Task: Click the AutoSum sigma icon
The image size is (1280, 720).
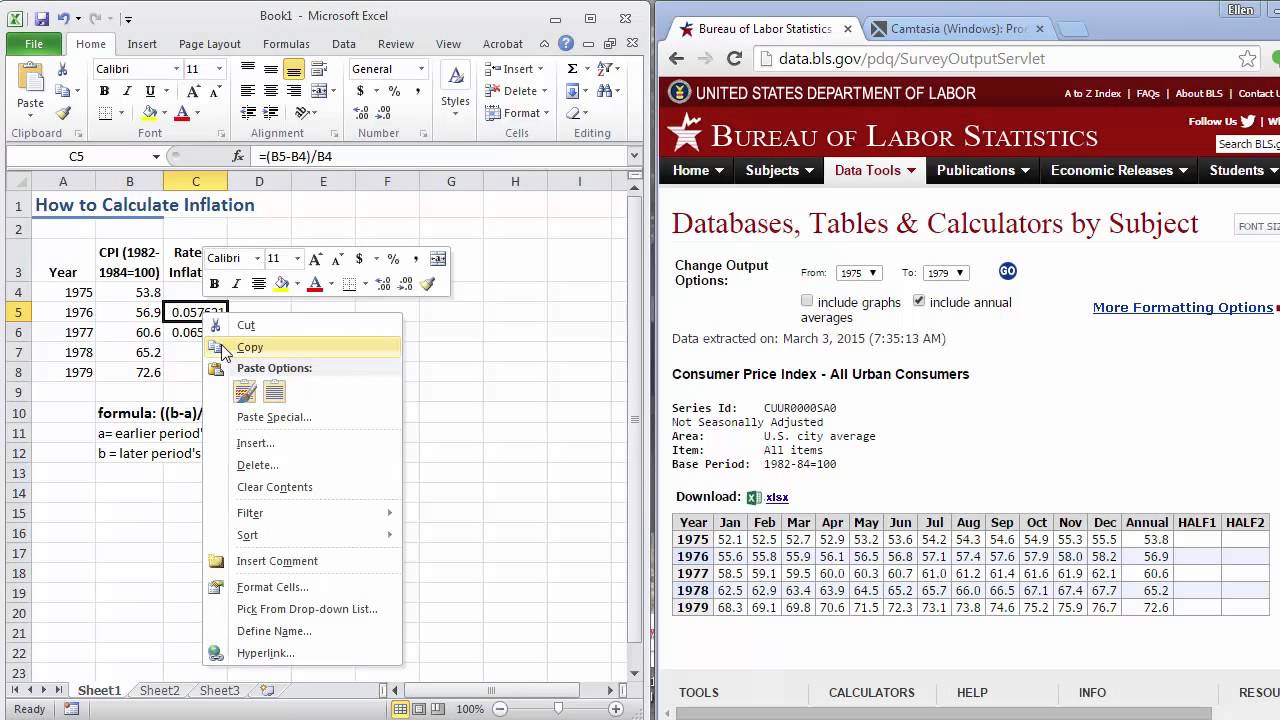Action: [572, 69]
